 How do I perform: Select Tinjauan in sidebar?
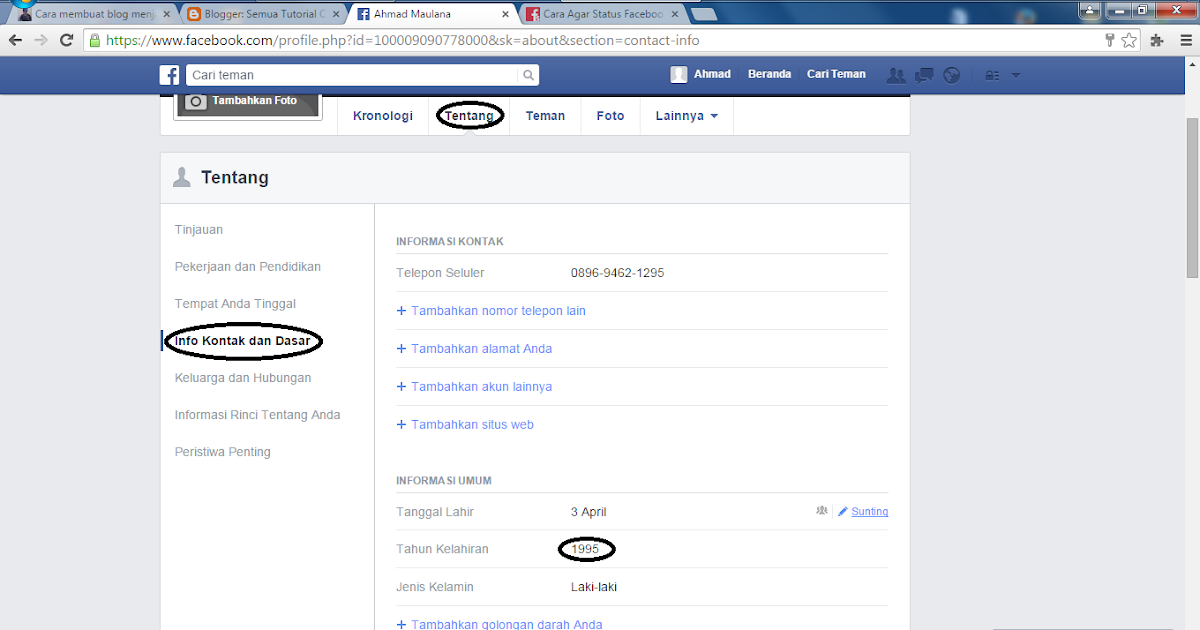coord(199,230)
